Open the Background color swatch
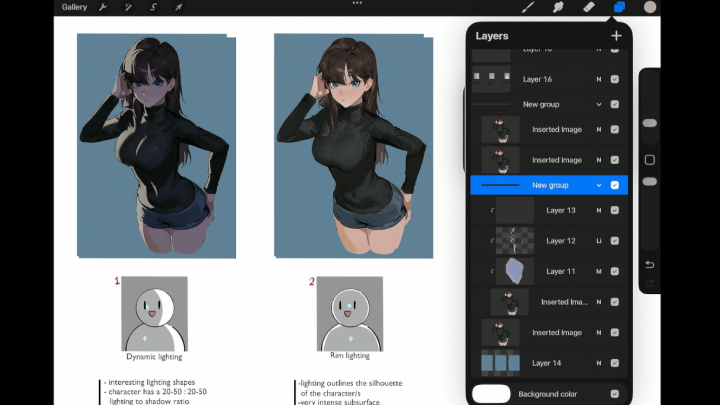 pos(491,394)
